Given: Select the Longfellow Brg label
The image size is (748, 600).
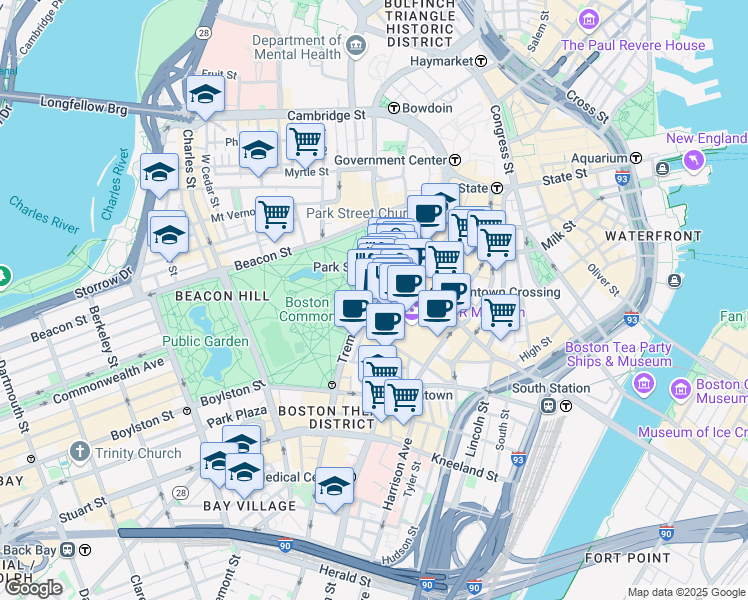Looking at the screenshot, I should tap(84, 105).
